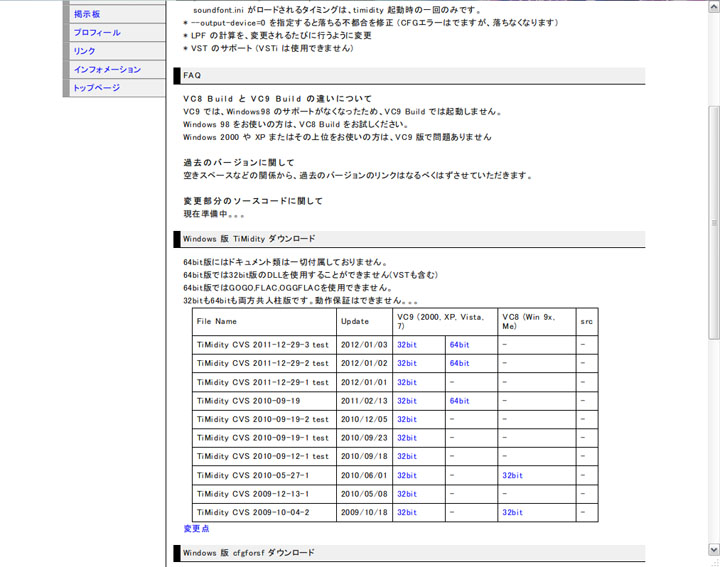720x567 pixels.
Task: Download 64bit build of CVS 2011-12-29-2 test
Action: [x=459, y=363]
